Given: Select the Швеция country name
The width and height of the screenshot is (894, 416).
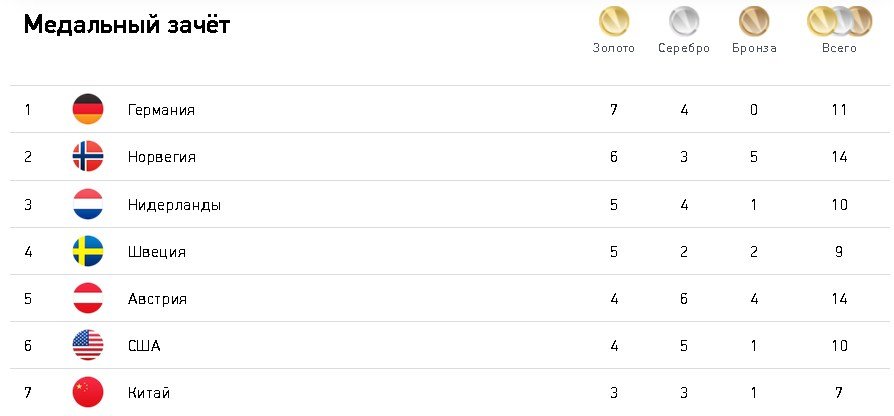Looking at the screenshot, I should pos(157,252).
